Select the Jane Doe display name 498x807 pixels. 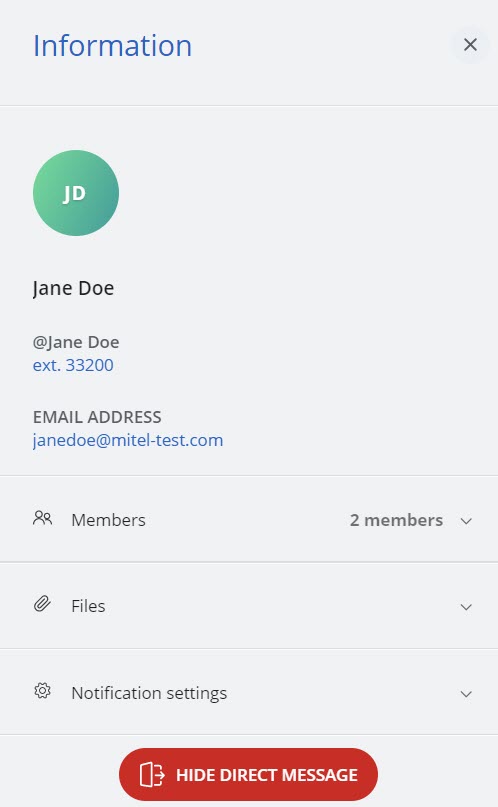pyautogui.click(x=74, y=288)
